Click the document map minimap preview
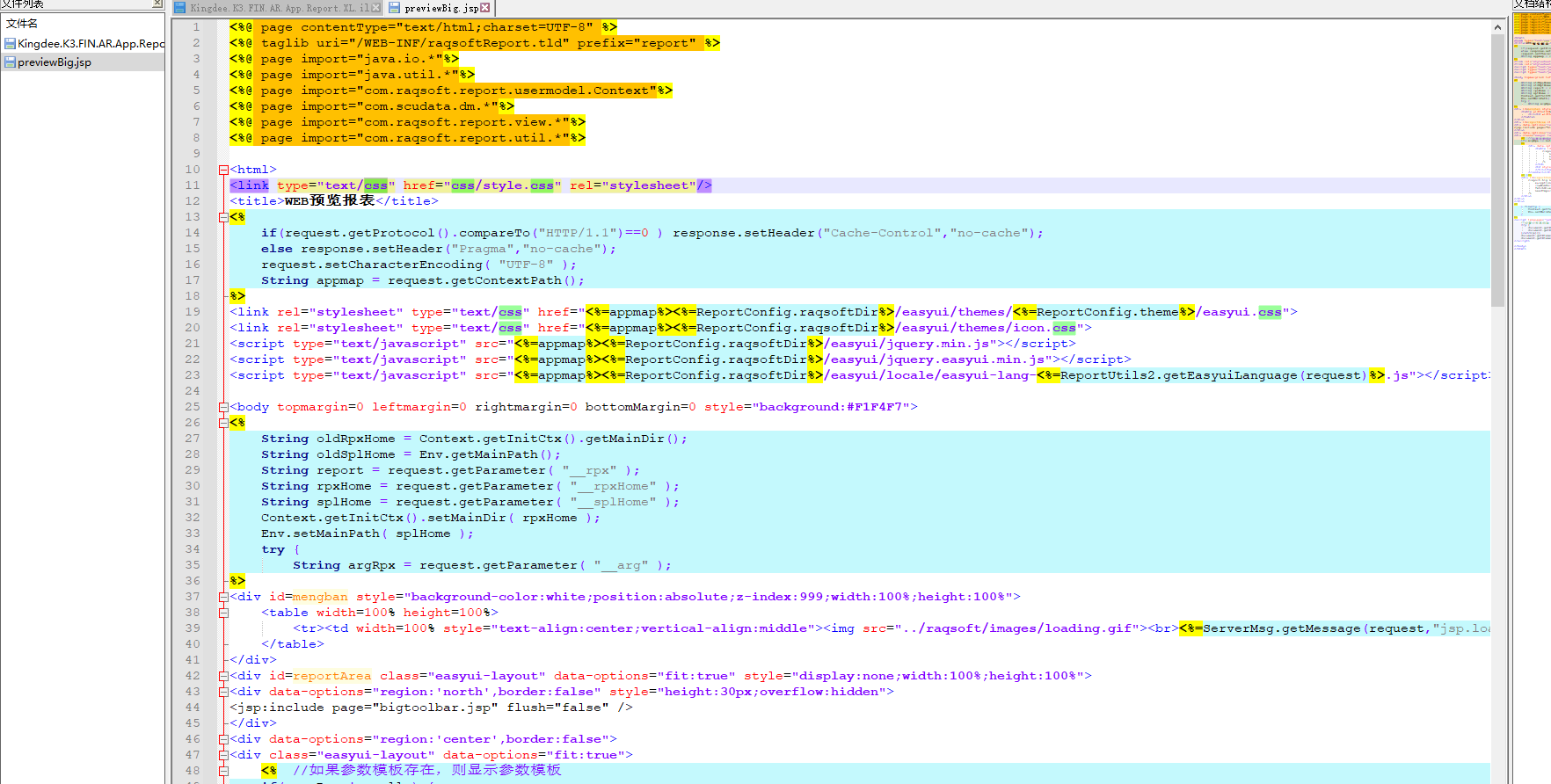1551x784 pixels. tap(1532, 132)
